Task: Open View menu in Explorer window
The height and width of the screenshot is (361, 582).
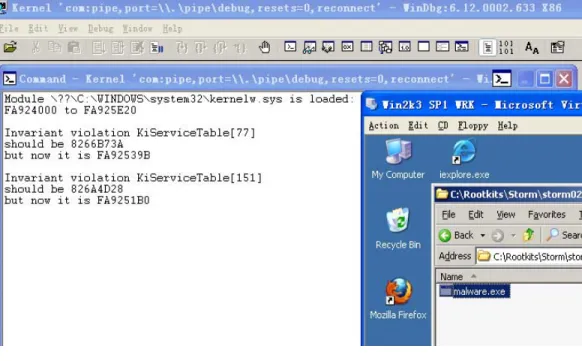Action: pos(506,214)
